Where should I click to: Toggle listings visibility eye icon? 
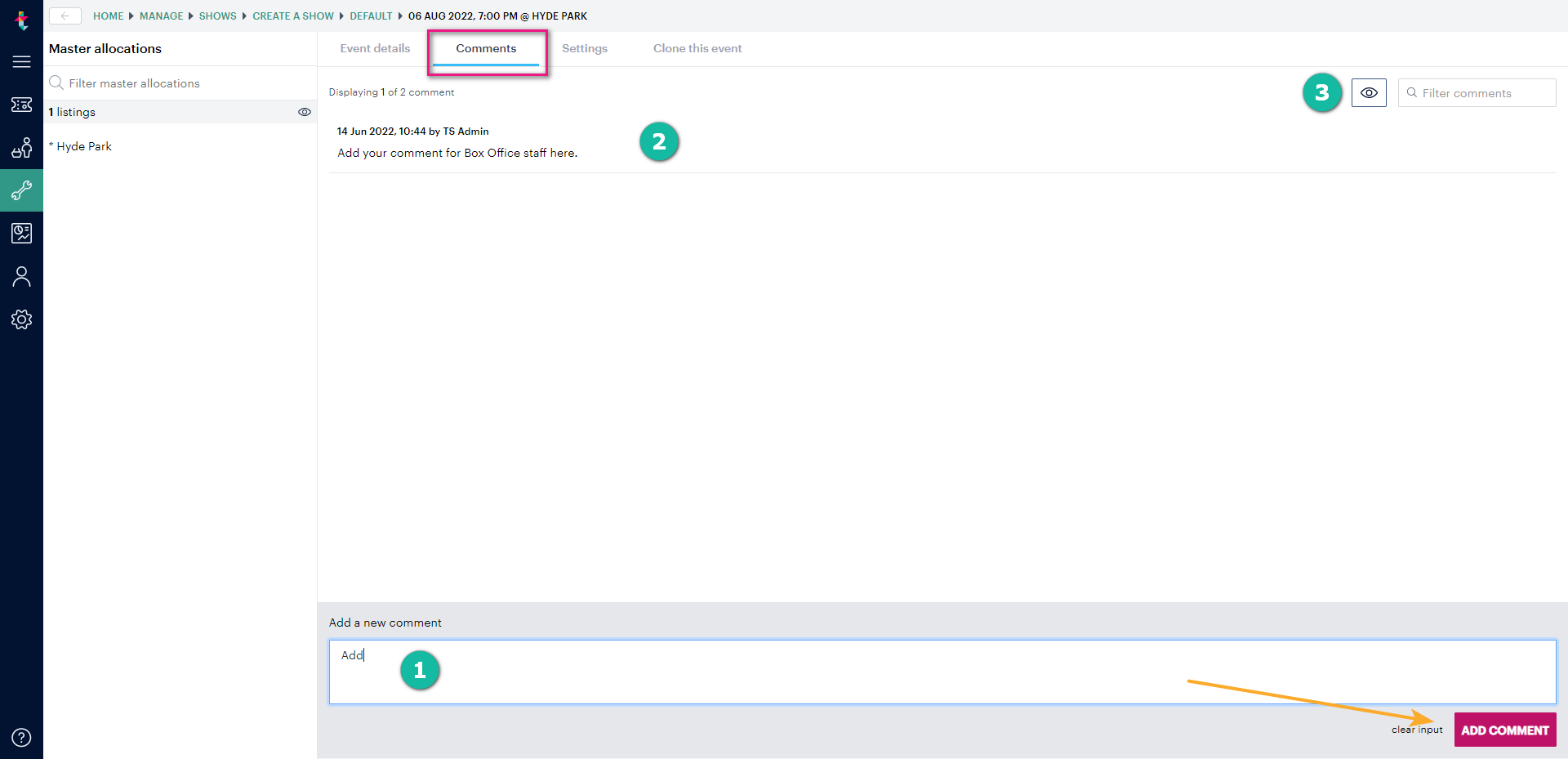click(x=305, y=112)
